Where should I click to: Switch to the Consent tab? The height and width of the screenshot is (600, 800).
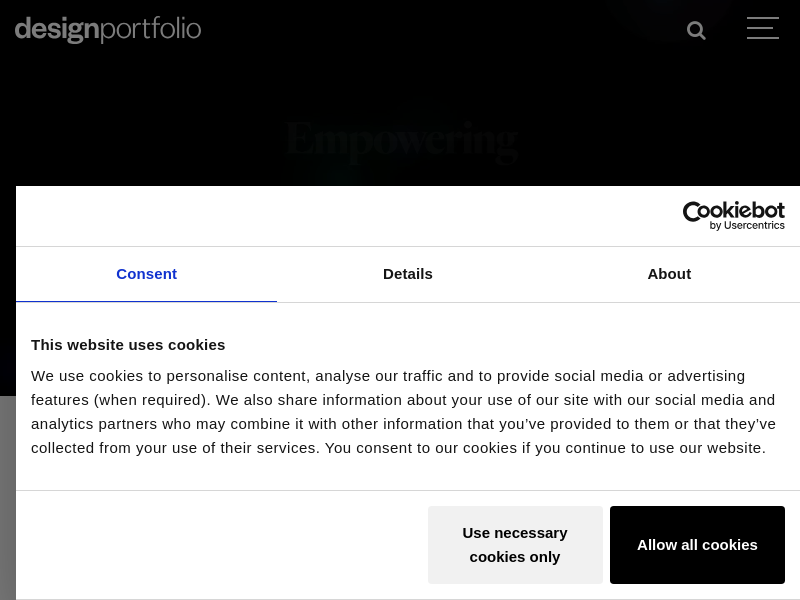pos(146,274)
